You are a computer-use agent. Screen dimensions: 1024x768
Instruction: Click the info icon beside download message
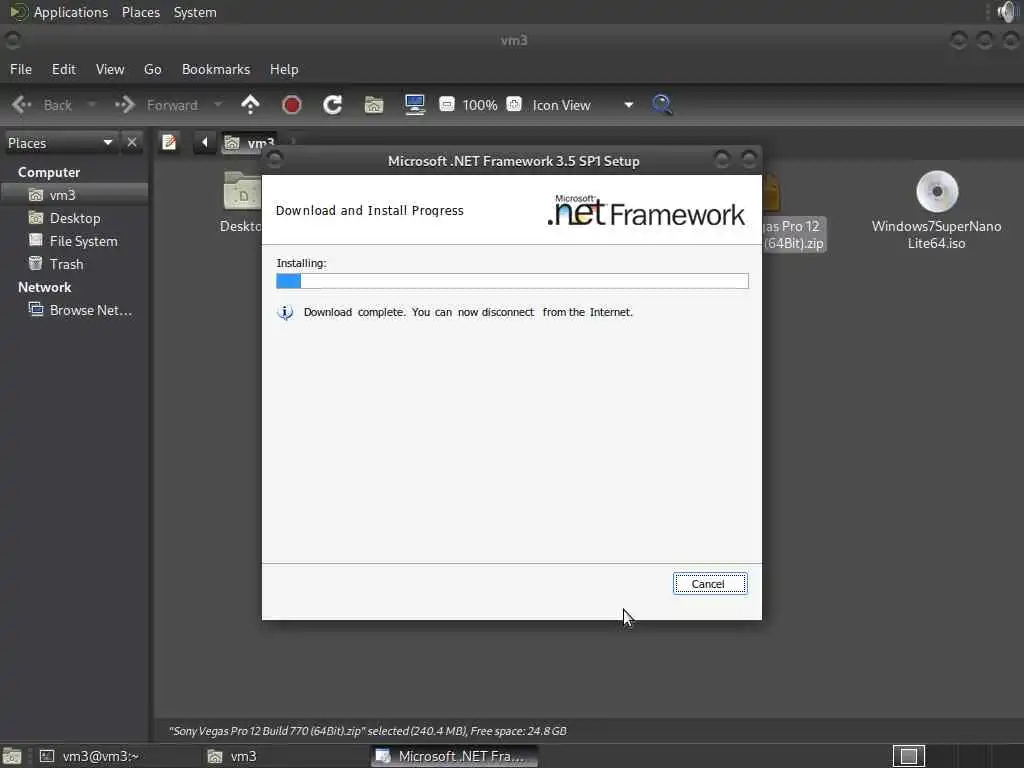pyautogui.click(x=285, y=312)
